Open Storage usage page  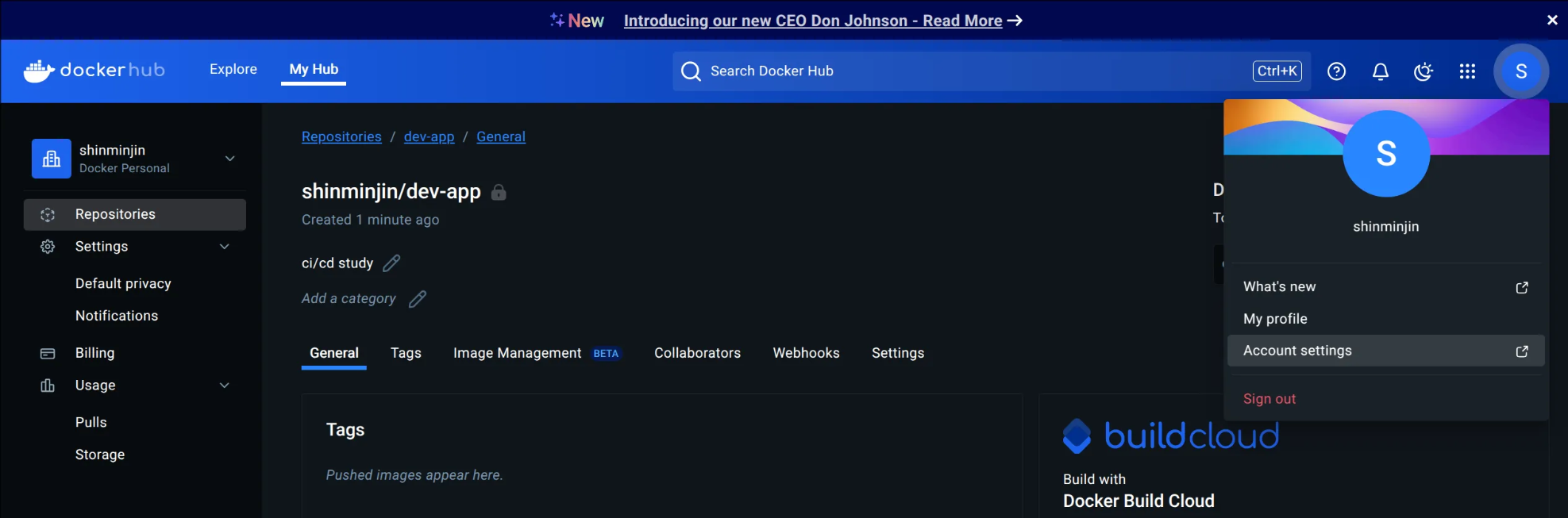pyautogui.click(x=100, y=455)
